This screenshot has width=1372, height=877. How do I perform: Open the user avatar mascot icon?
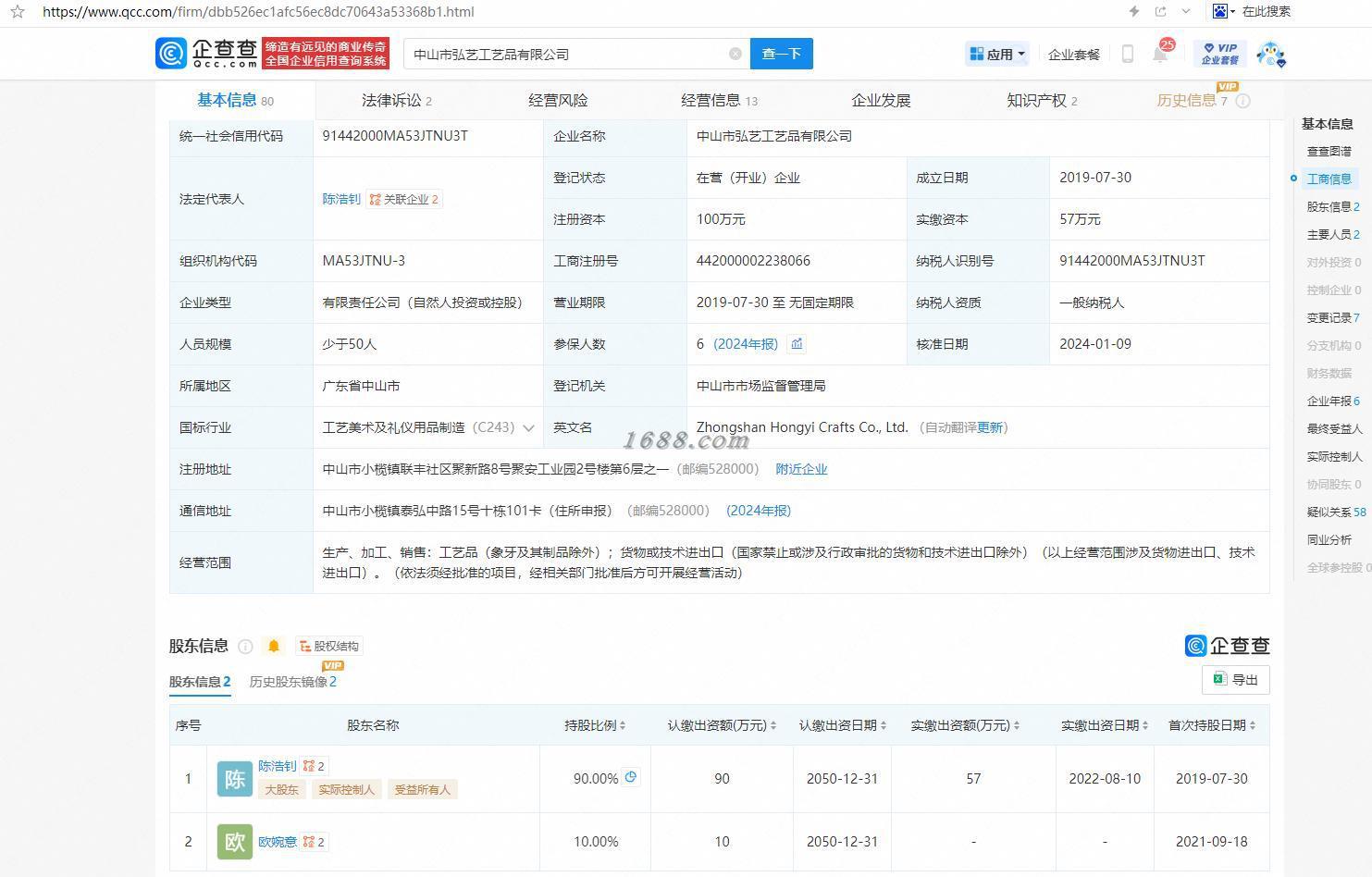click(1272, 54)
